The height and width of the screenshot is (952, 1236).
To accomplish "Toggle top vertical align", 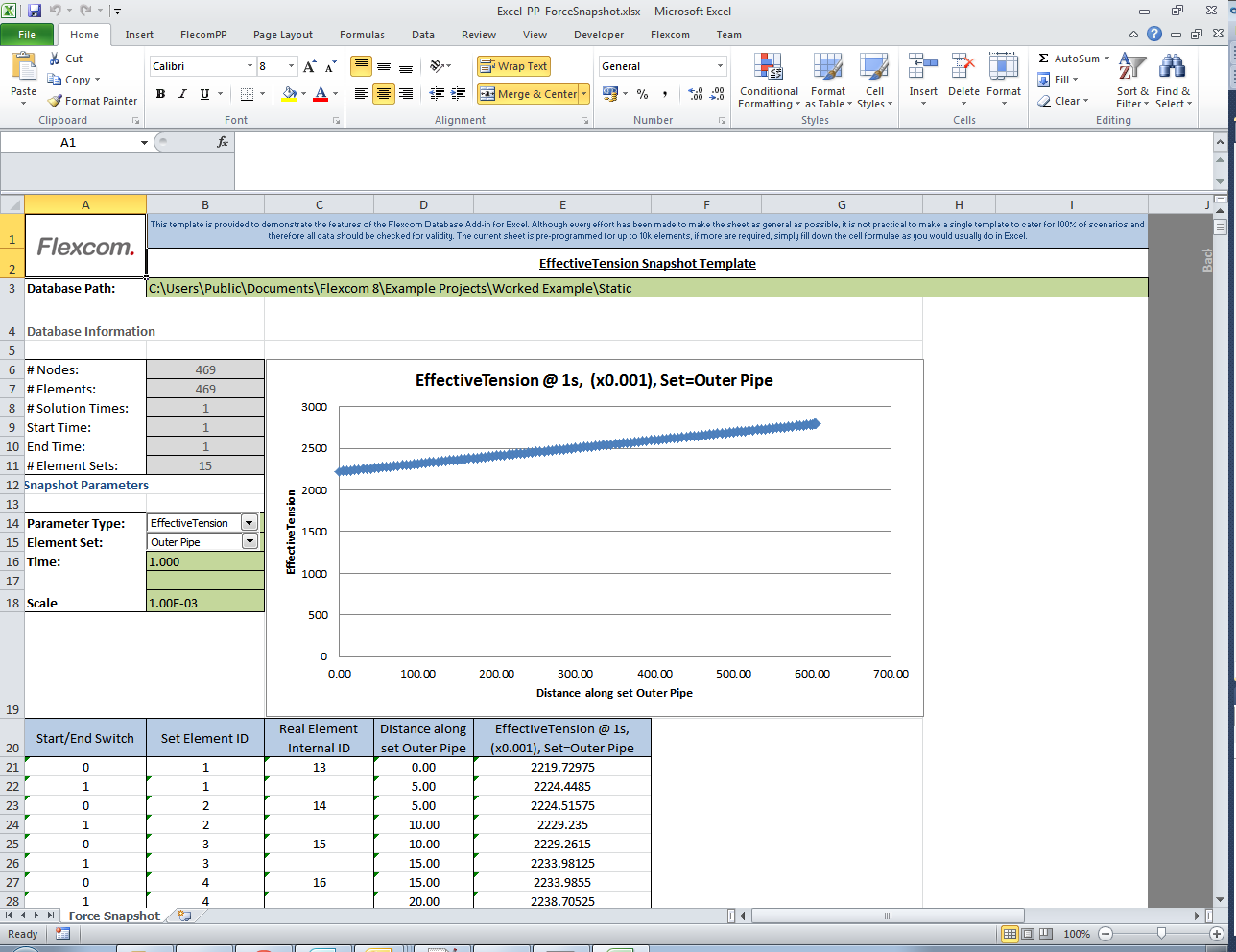I will [361, 66].
